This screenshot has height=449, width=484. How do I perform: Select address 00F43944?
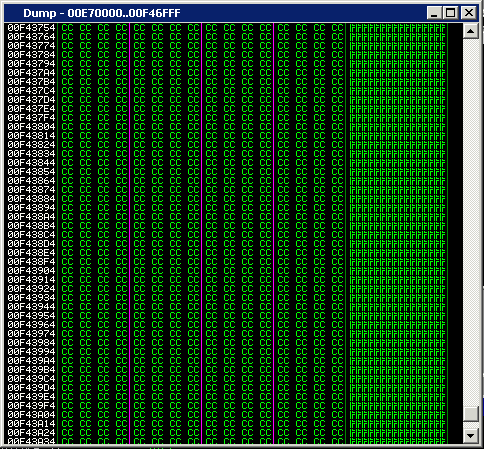click(x=31, y=307)
